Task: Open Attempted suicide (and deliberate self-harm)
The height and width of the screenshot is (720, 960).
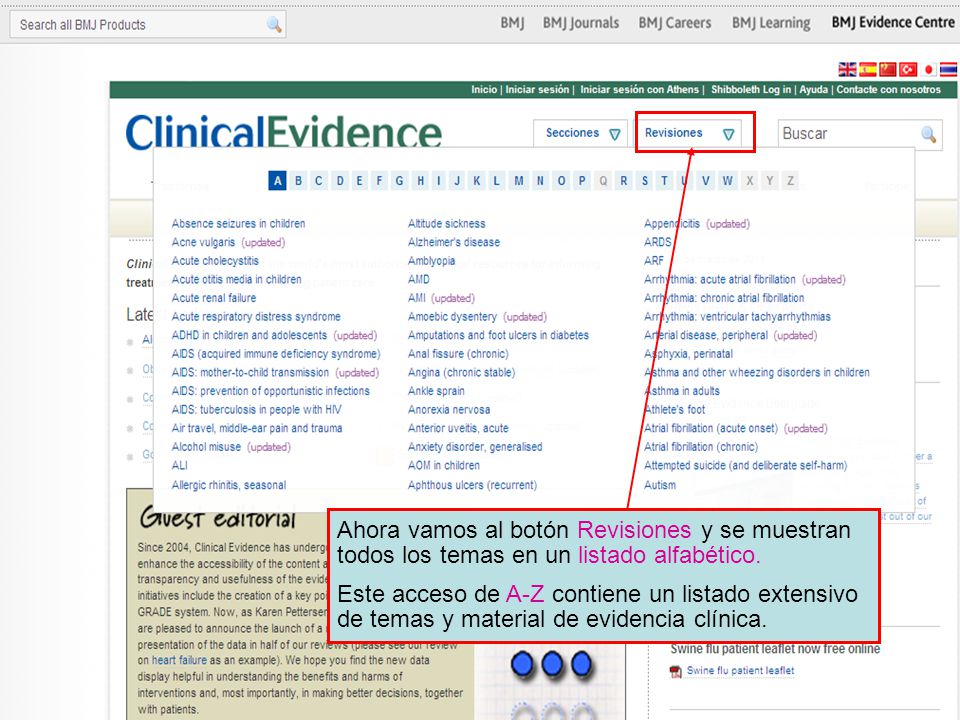Action: tap(746, 465)
